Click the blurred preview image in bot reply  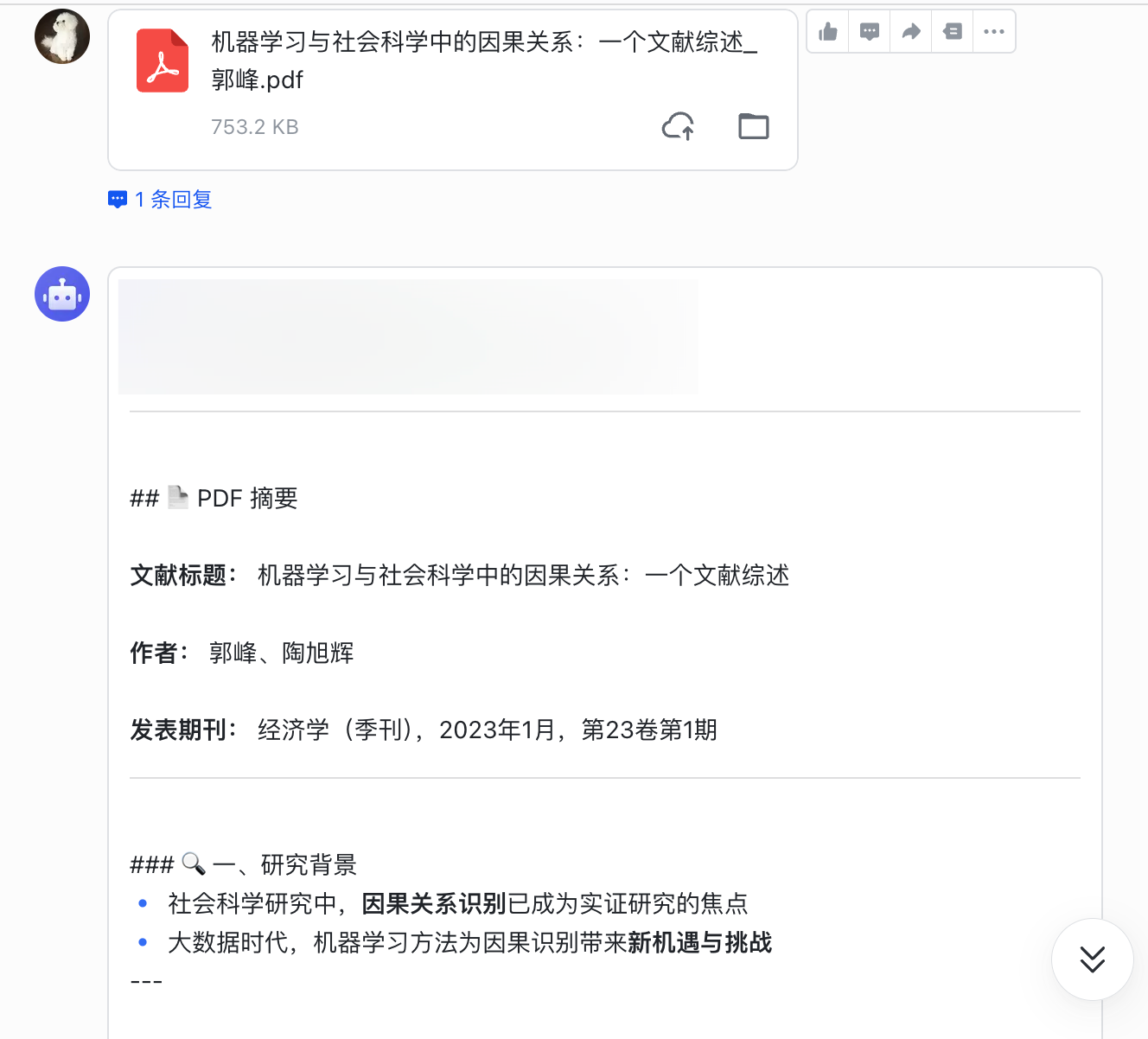[x=408, y=335]
